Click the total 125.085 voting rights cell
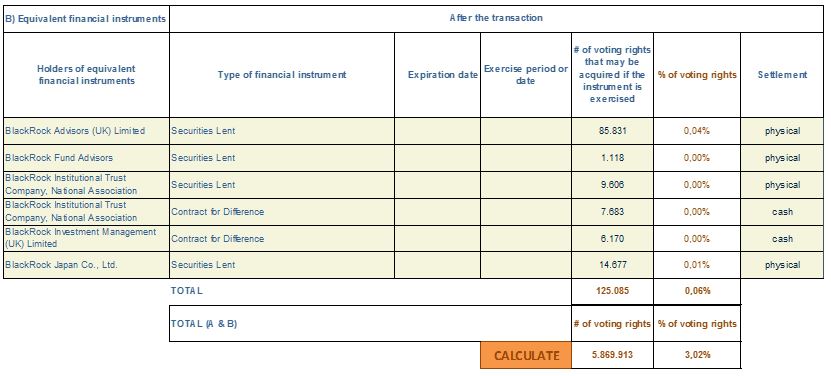Viewport: 831px width, 376px height. point(613,291)
